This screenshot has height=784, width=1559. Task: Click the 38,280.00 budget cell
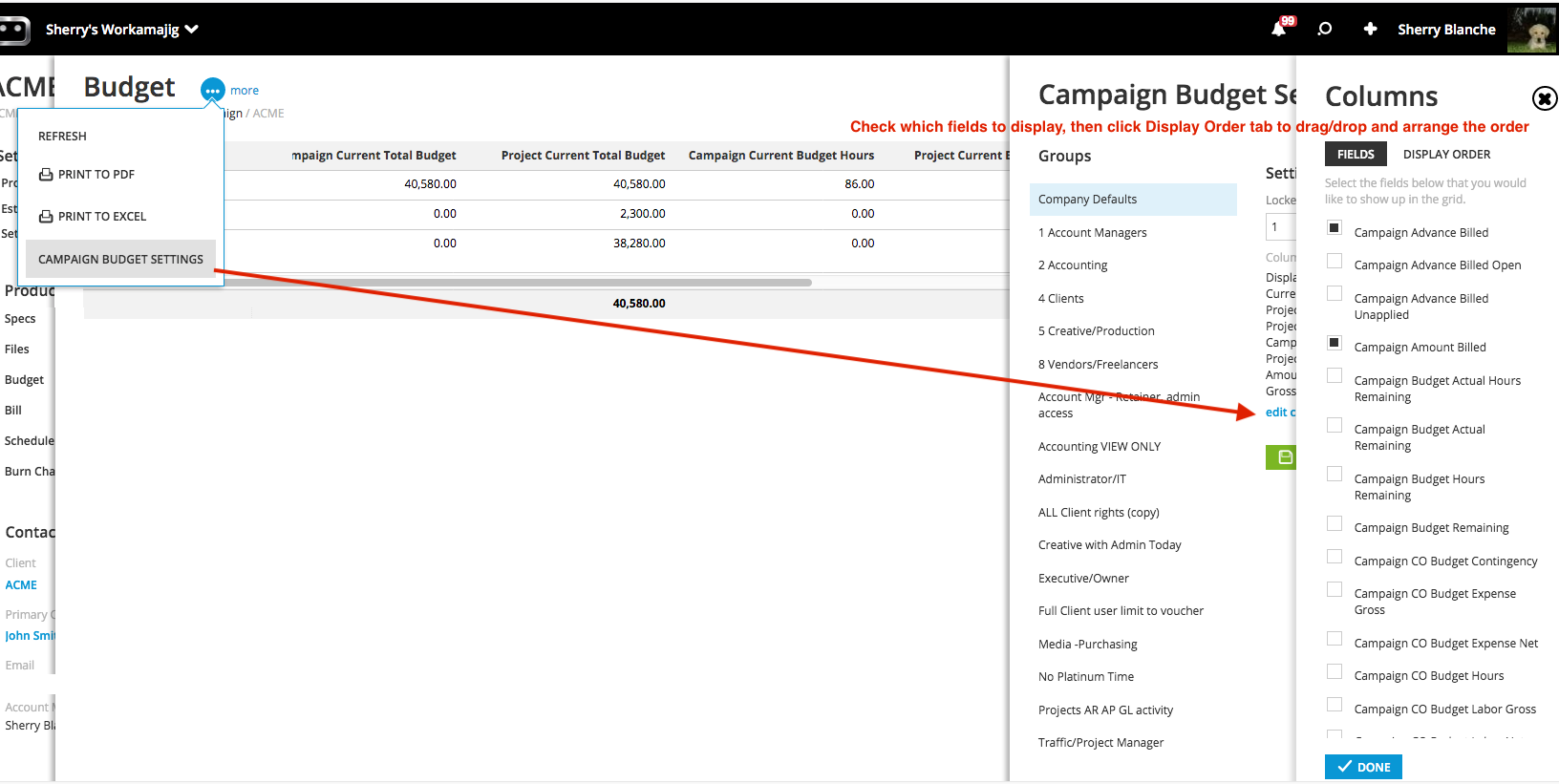coord(639,244)
